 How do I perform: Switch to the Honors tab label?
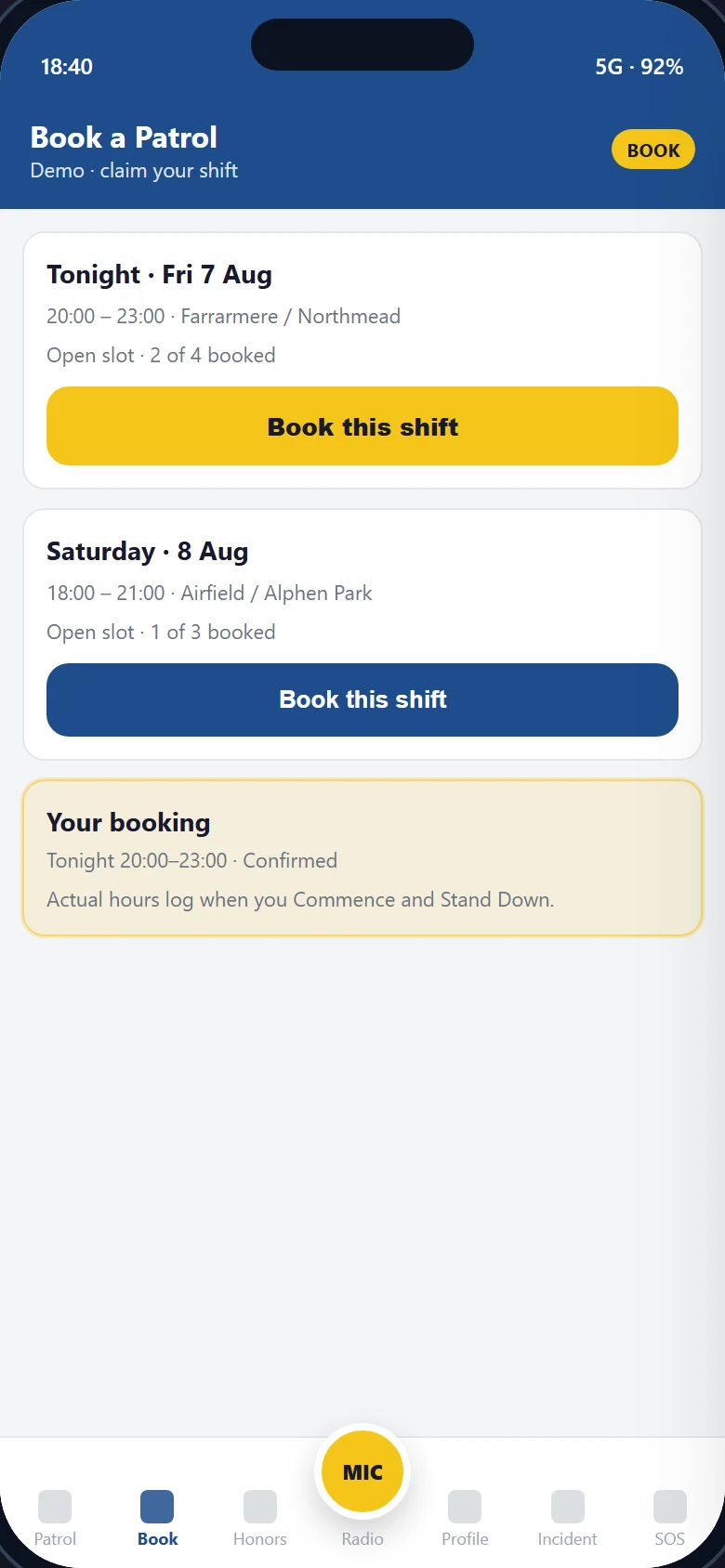pos(260,1539)
